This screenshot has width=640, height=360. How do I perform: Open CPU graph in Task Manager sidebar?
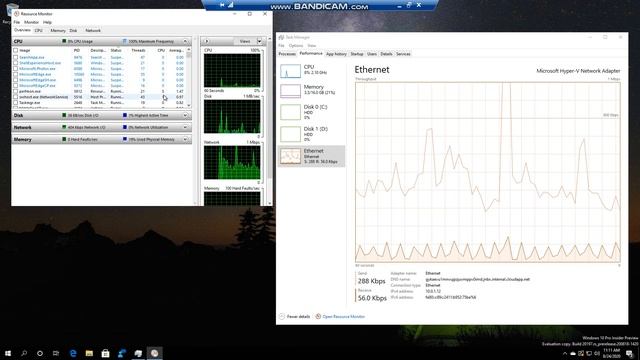point(311,71)
